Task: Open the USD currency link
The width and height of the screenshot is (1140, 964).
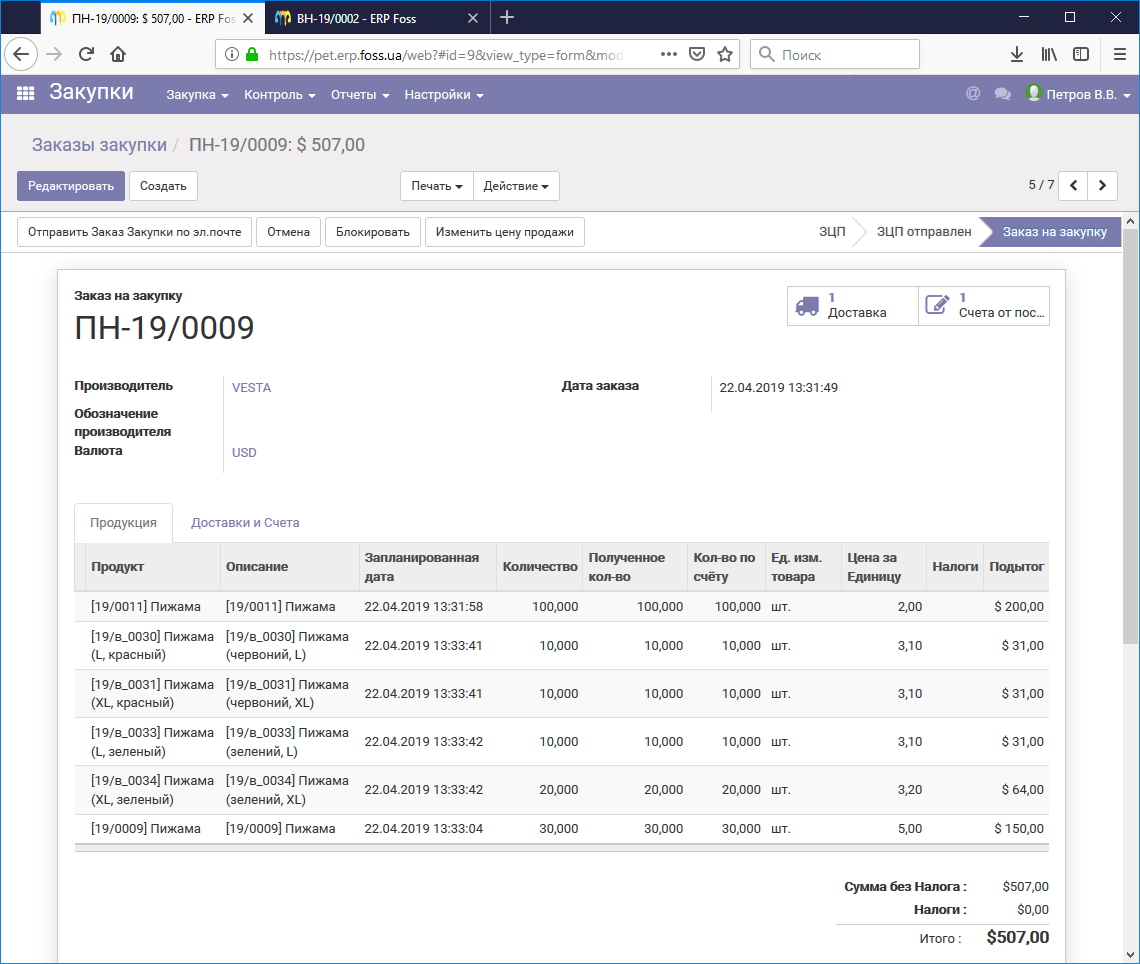Action: pyautogui.click(x=244, y=452)
